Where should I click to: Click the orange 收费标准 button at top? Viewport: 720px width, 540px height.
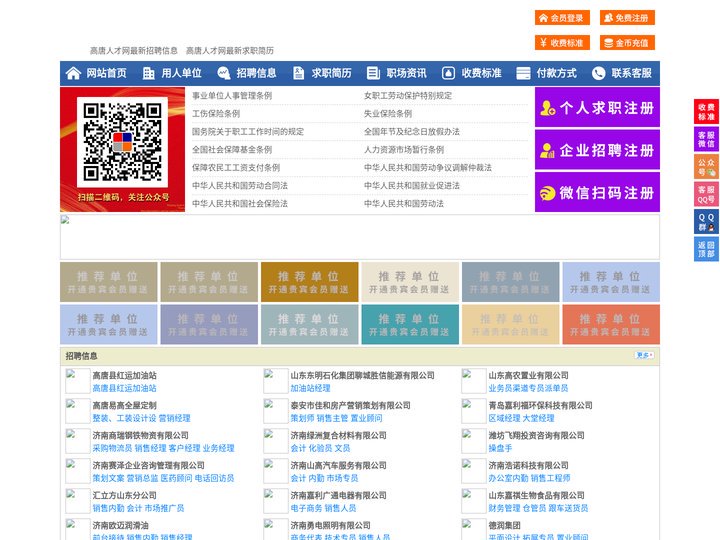[562, 43]
